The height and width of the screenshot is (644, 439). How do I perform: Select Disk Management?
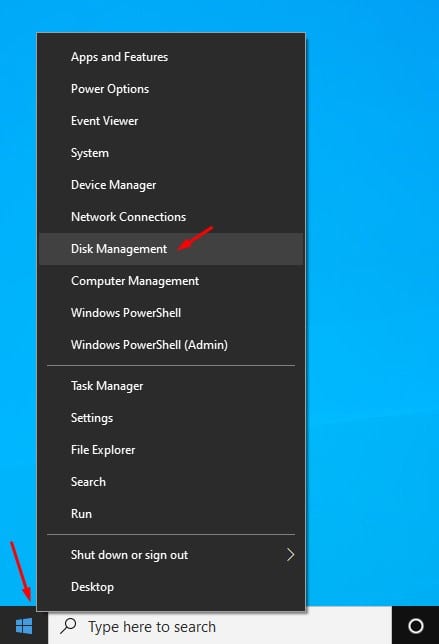[171, 249]
